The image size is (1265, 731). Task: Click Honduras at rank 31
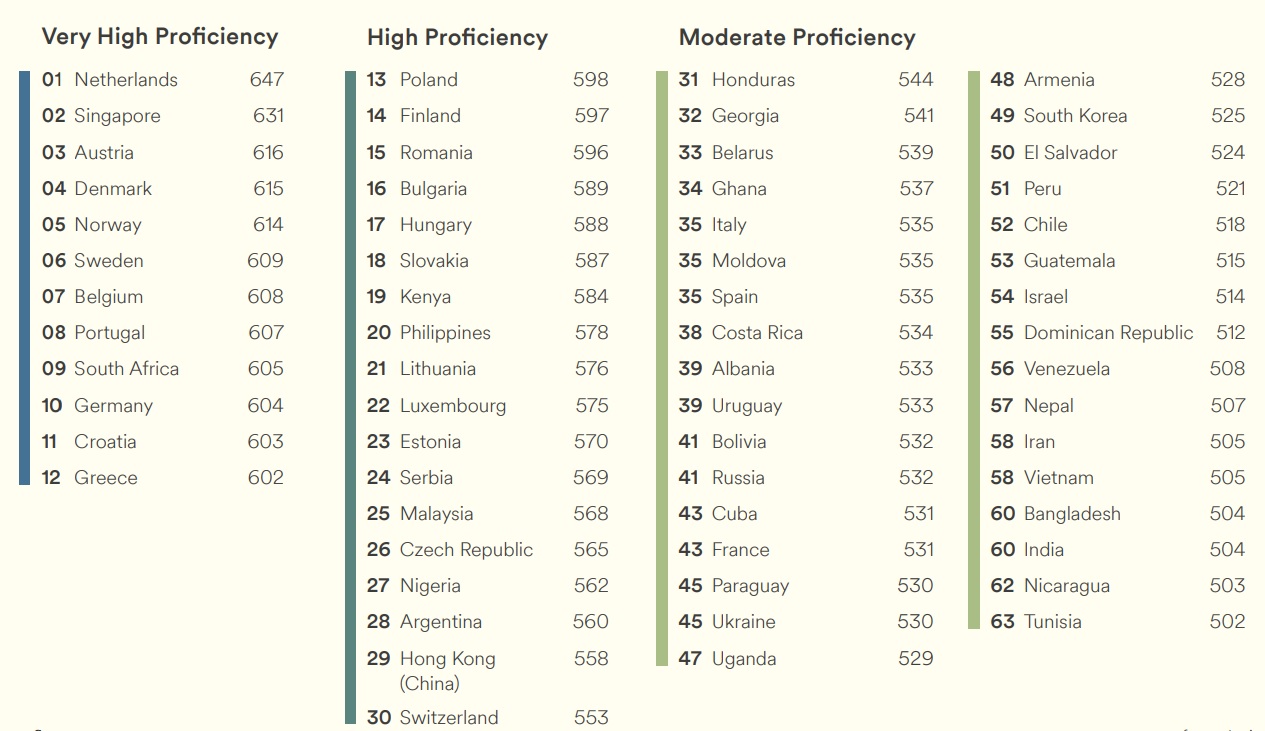click(x=806, y=80)
